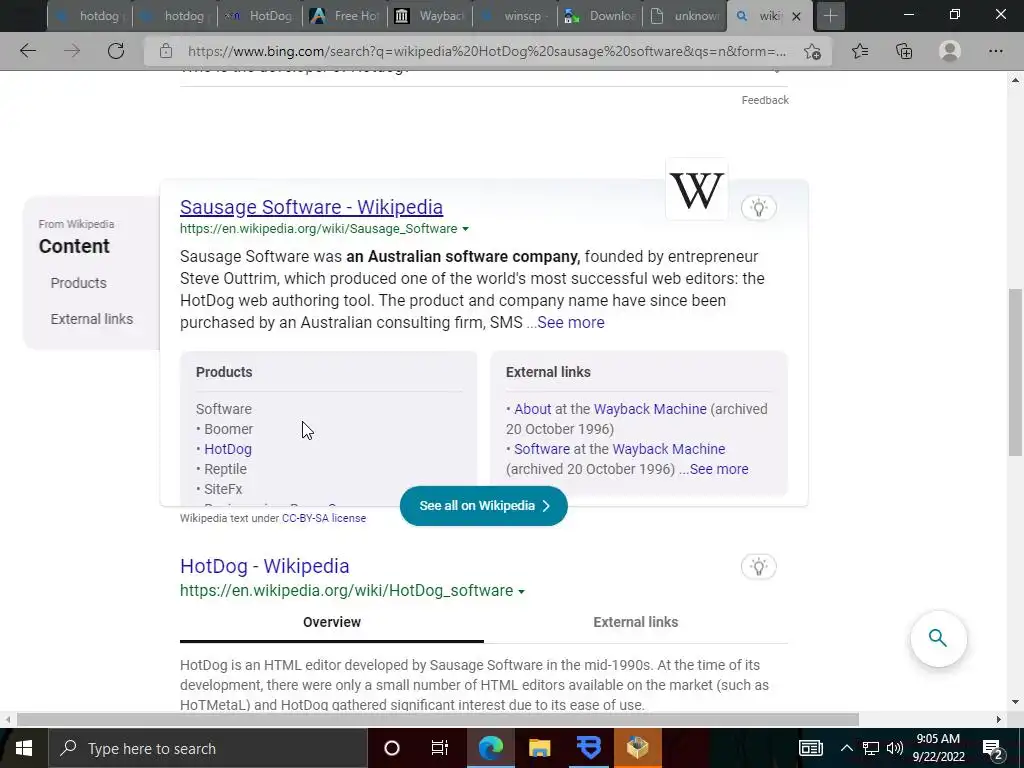Open the About link in External links

(x=533, y=409)
